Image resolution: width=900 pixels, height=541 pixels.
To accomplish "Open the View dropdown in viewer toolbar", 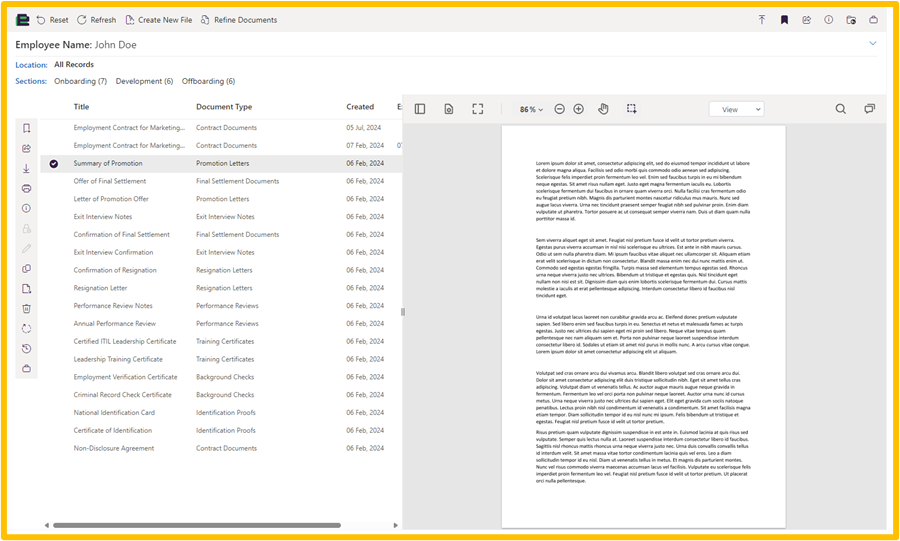I will point(736,109).
